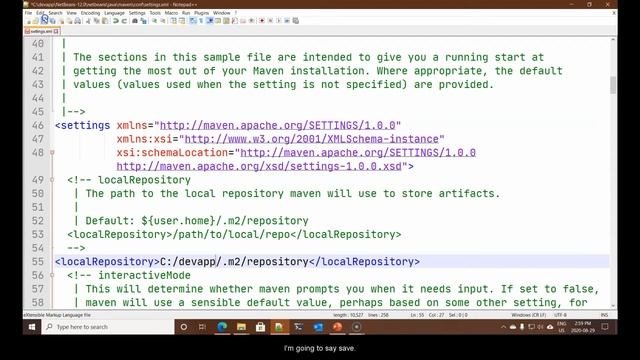Open the Settings menu
The image size is (640, 360).
click(x=137, y=13)
